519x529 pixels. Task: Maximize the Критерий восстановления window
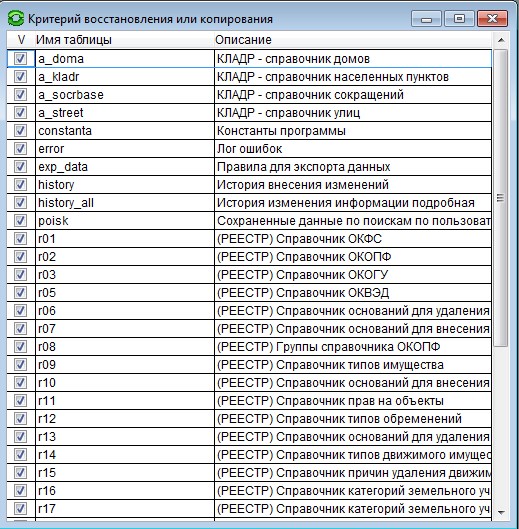(x=459, y=19)
